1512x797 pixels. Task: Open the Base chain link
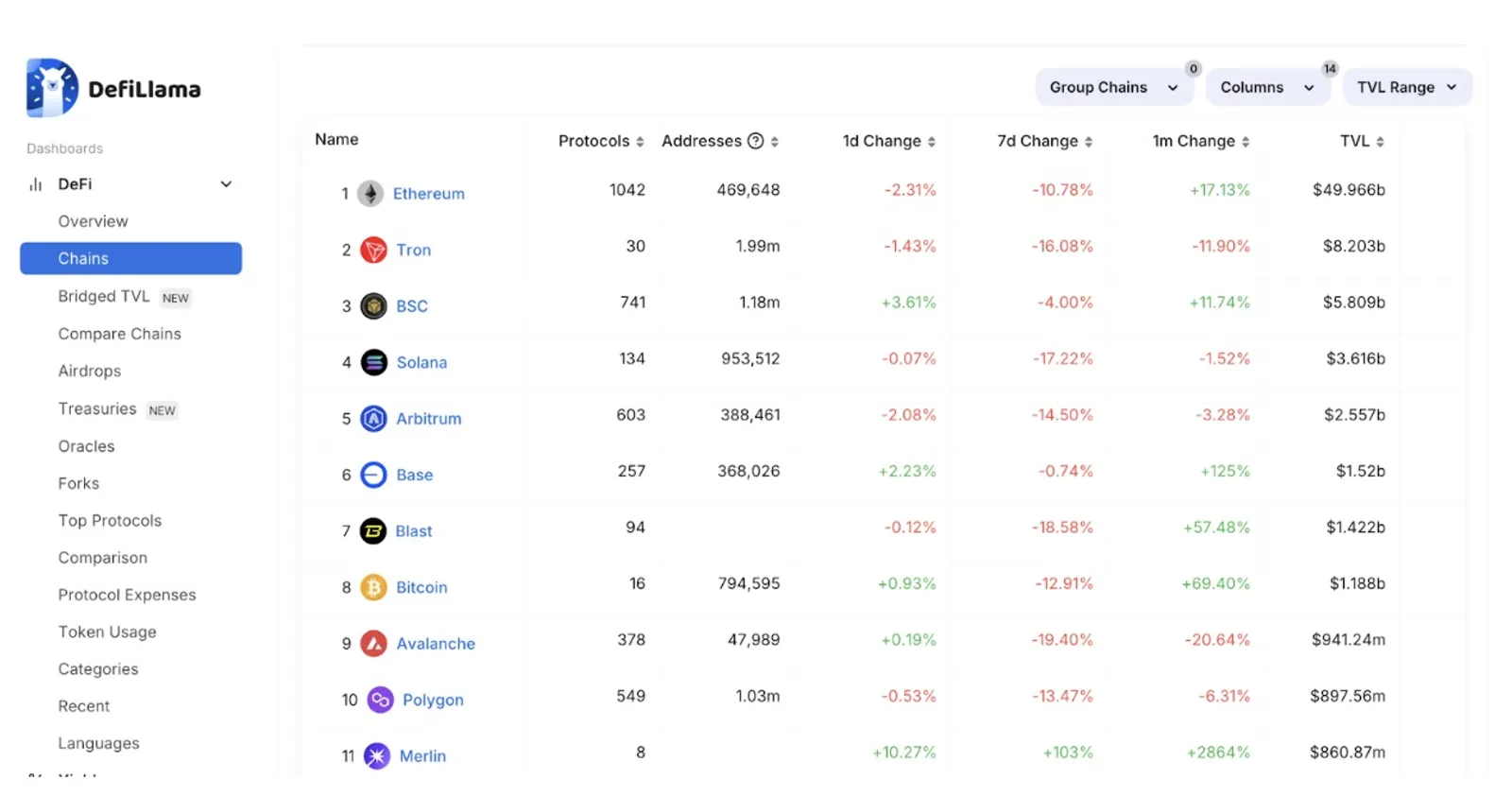click(x=414, y=475)
